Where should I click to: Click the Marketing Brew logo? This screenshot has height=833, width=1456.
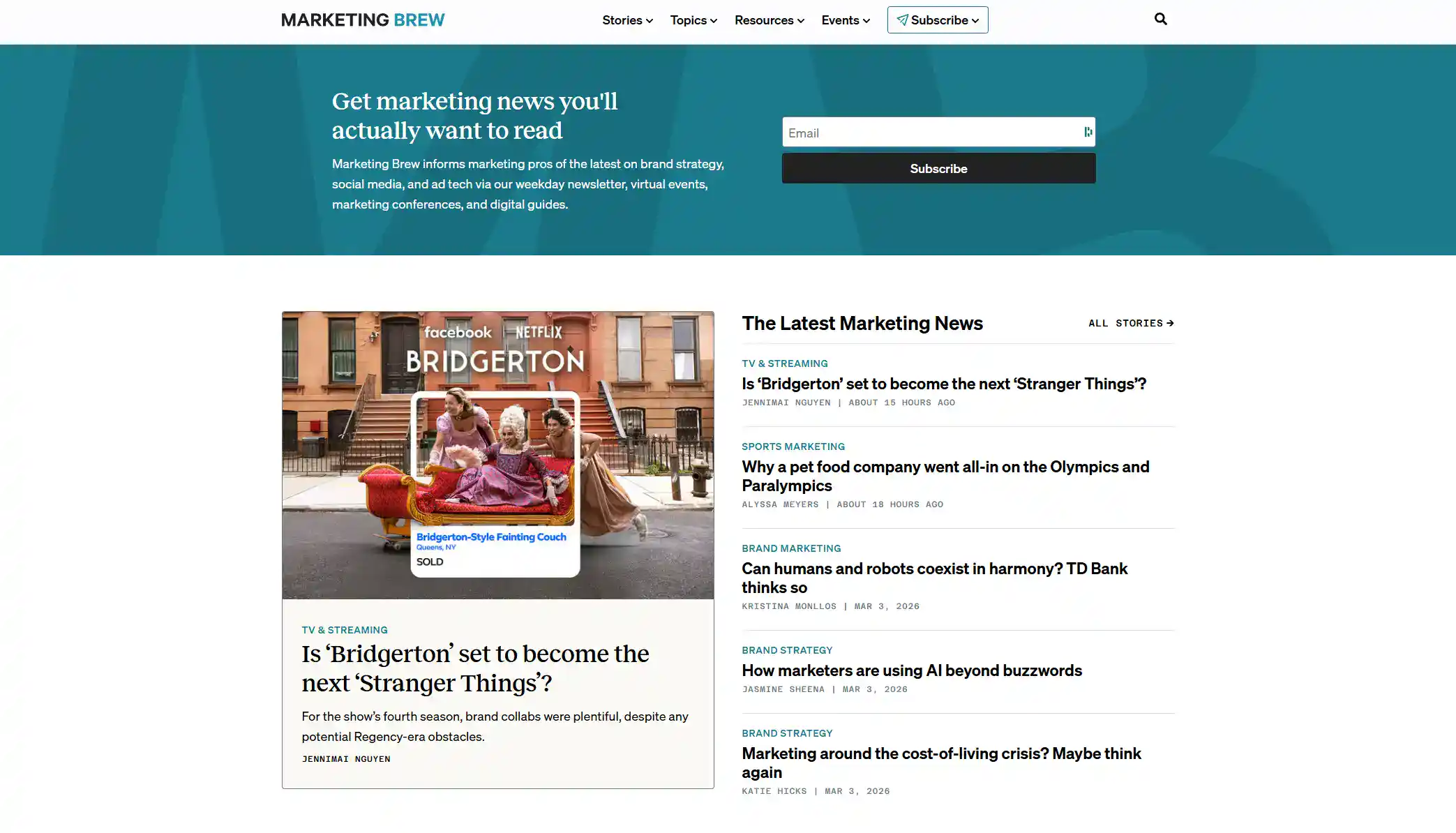point(363,20)
